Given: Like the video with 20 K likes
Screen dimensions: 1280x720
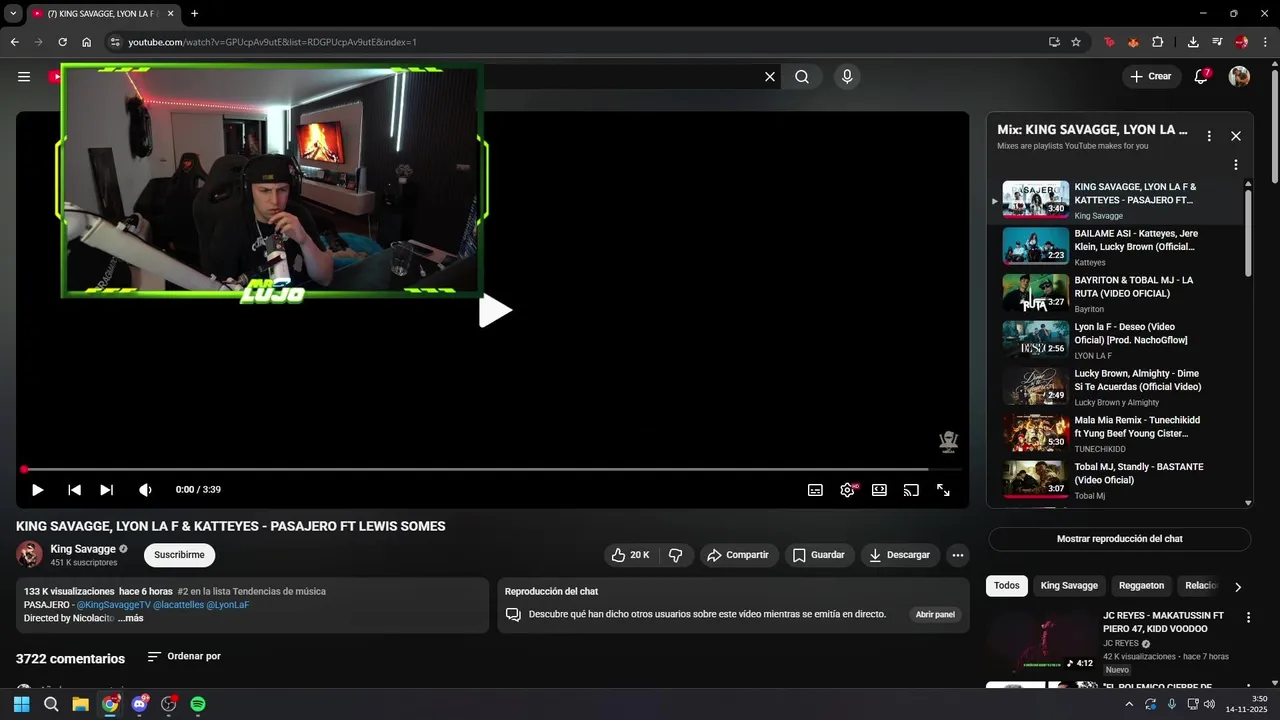Looking at the screenshot, I should (630, 555).
